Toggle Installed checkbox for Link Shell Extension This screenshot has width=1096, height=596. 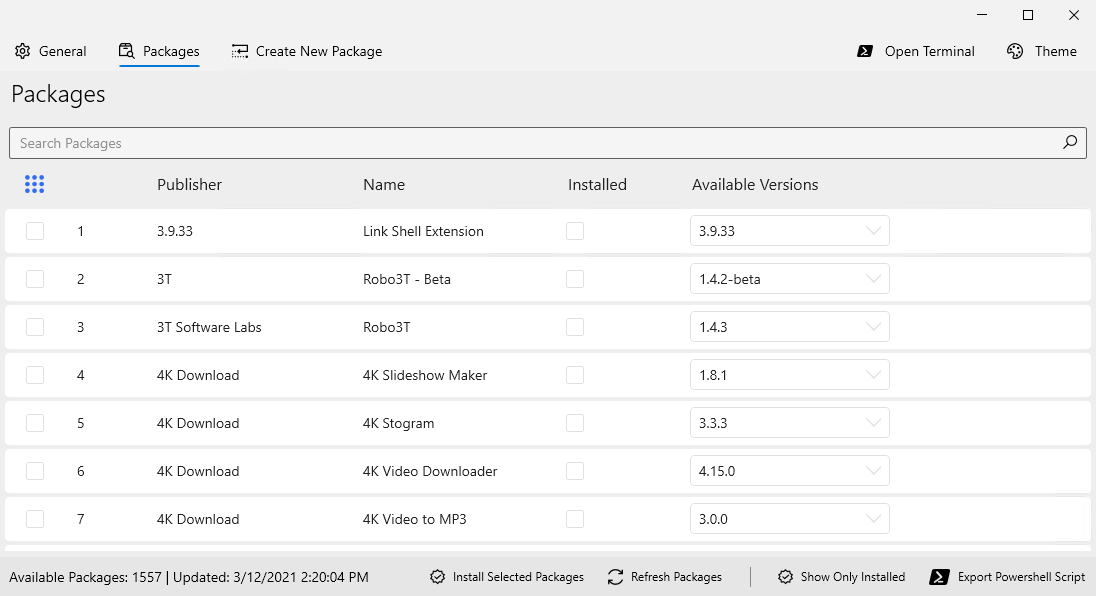coord(575,231)
